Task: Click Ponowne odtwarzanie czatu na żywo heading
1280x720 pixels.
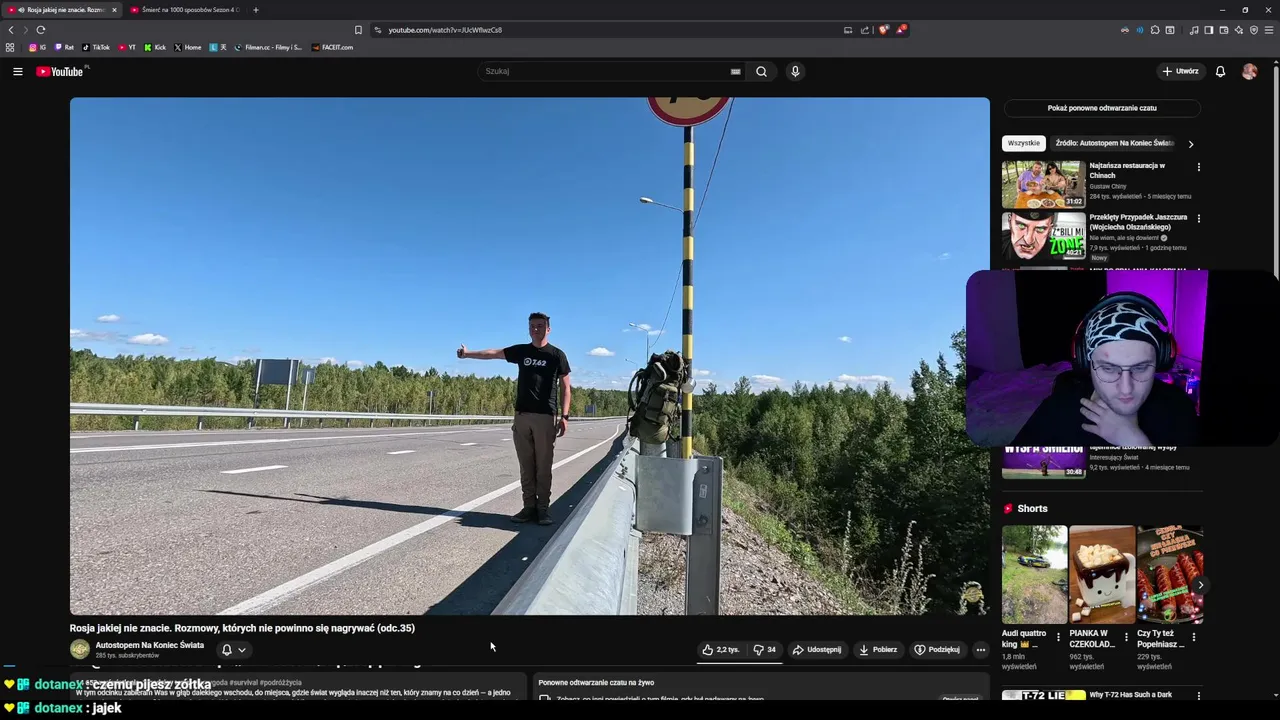Action: (x=596, y=683)
